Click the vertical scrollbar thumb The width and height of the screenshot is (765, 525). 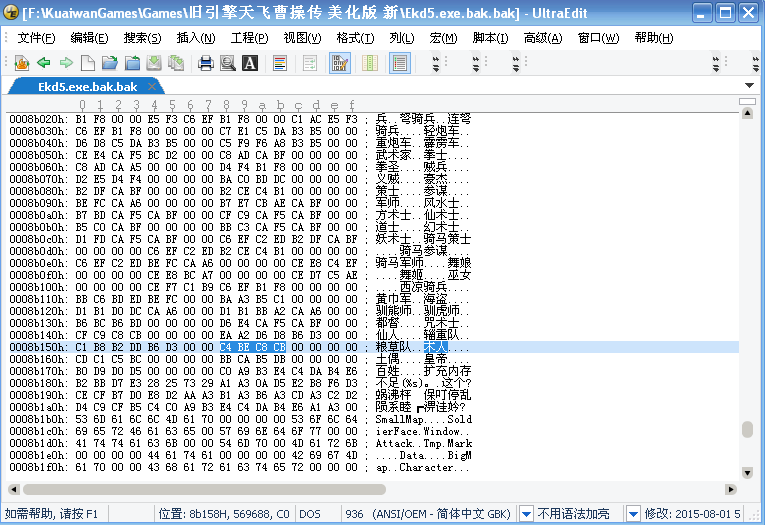pos(748,429)
